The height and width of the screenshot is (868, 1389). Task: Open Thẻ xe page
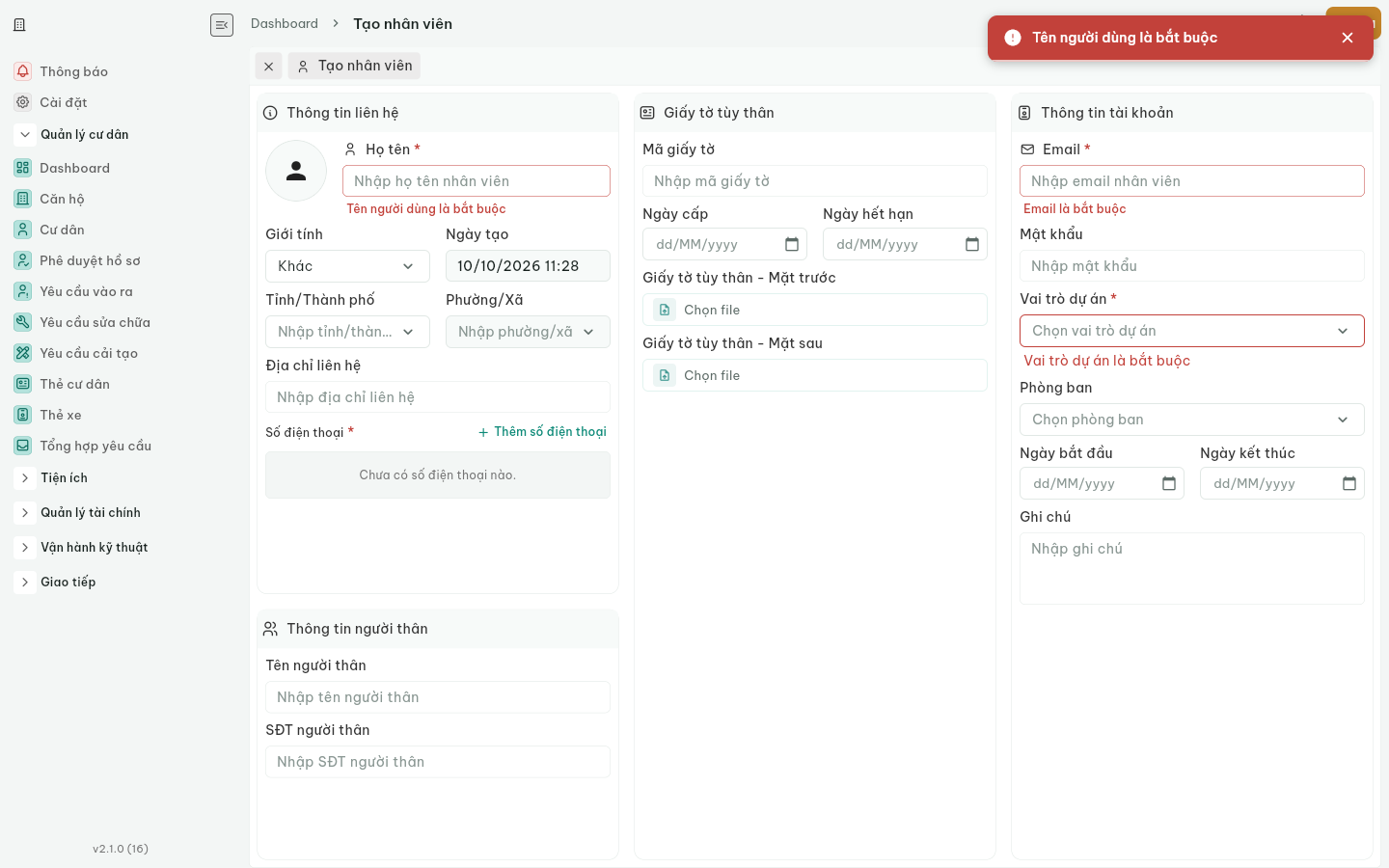coord(60,415)
